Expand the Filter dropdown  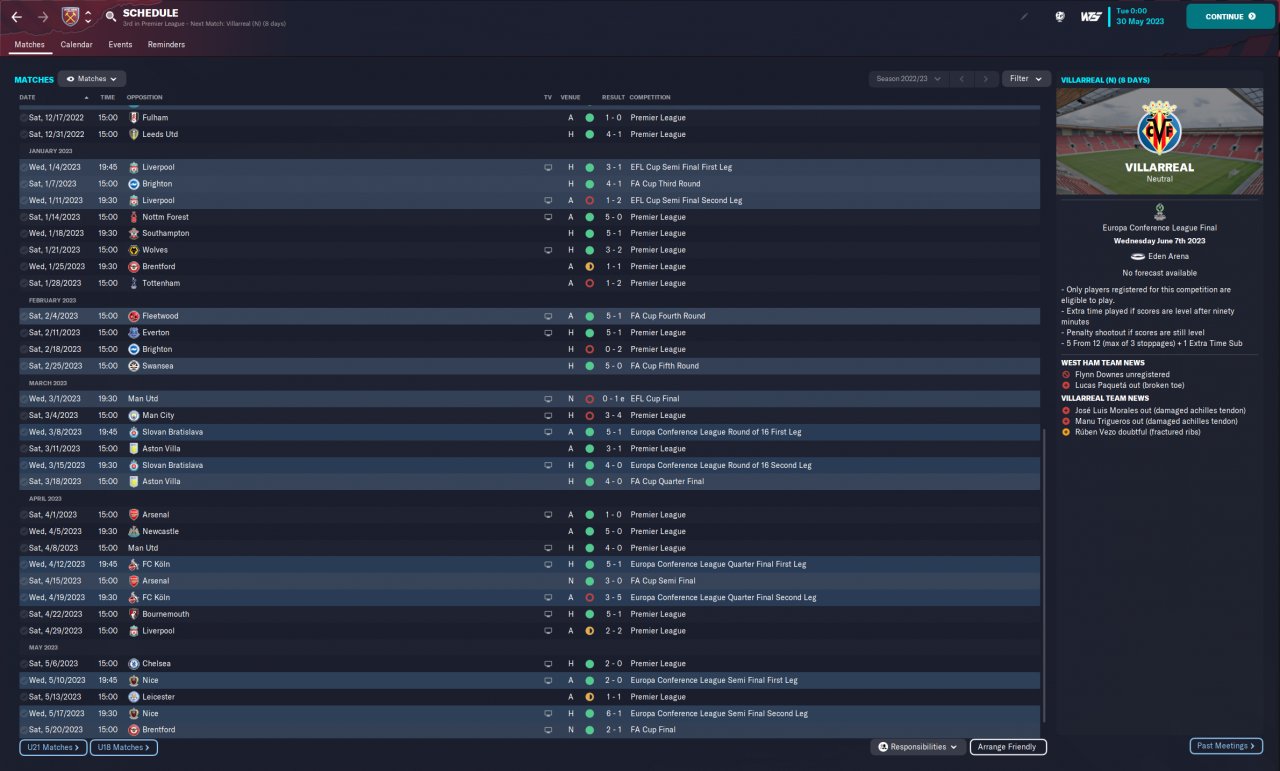tap(1026, 79)
